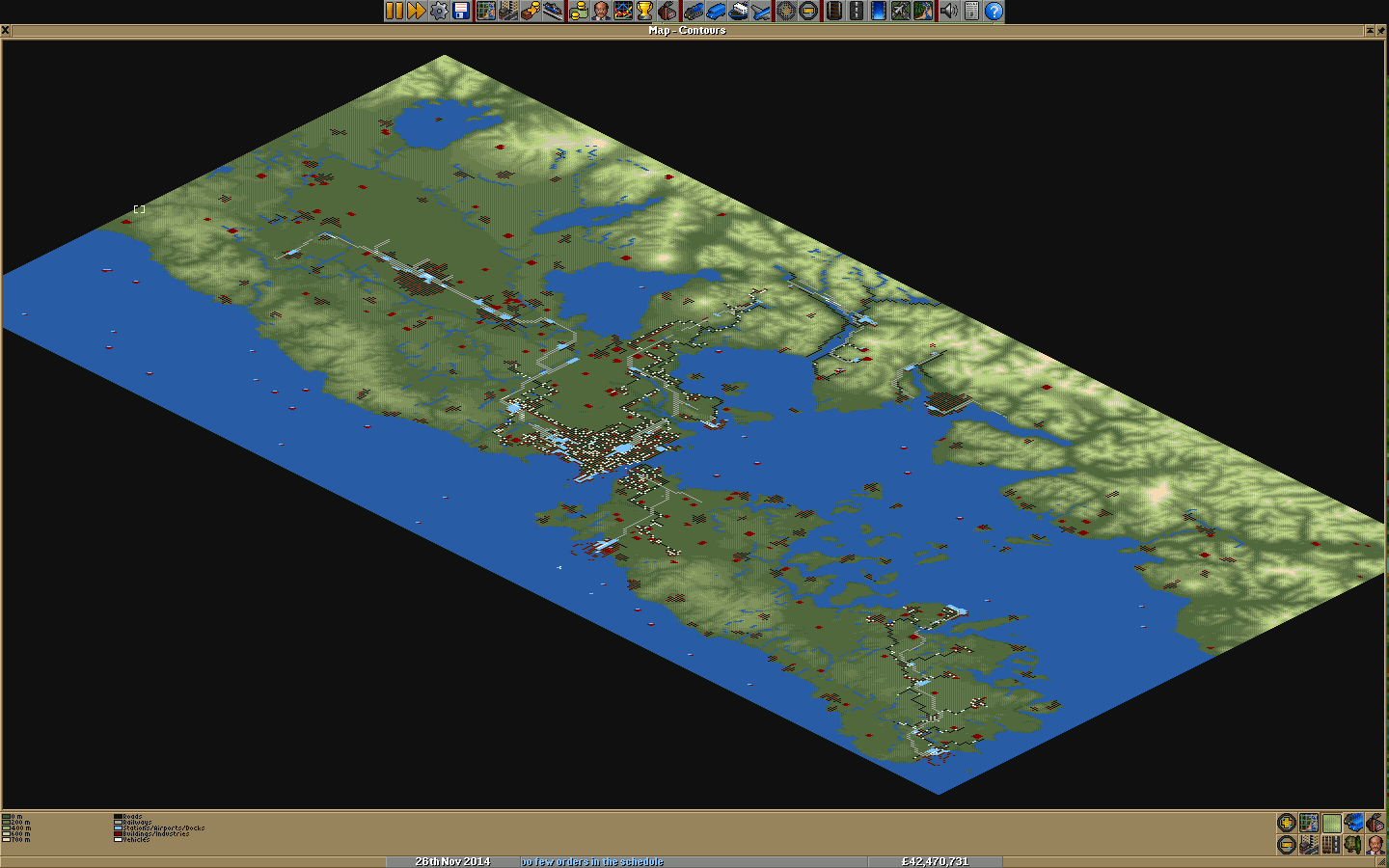Open the save game floppy disk menu
Viewport: 1389px width, 868px height.
point(460,11)
